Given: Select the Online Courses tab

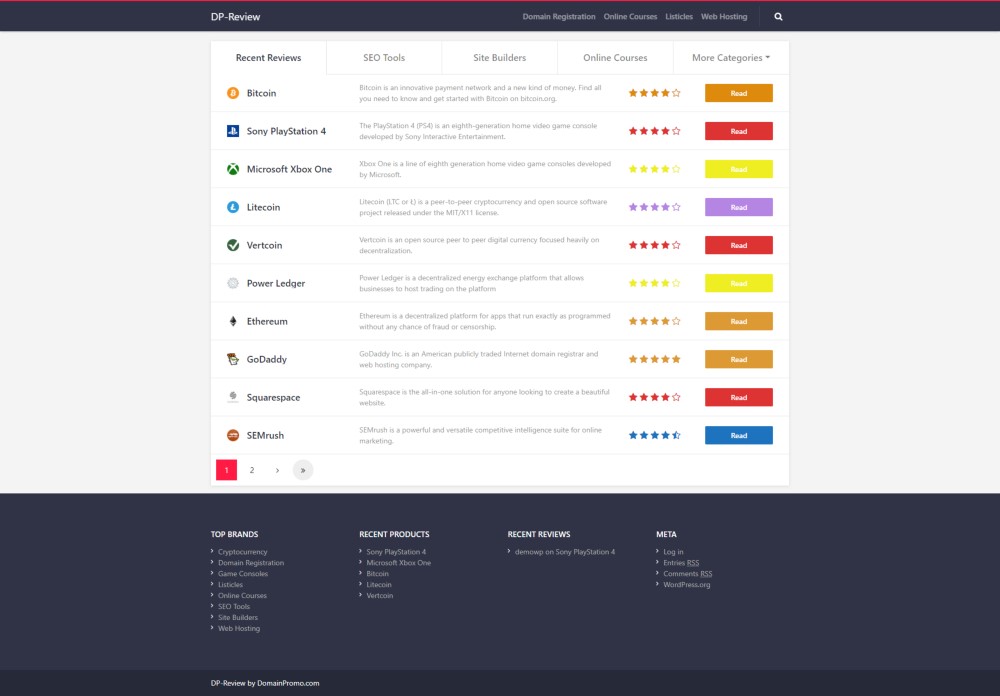Looking at the screenshot, I should [x=615, y=57].
